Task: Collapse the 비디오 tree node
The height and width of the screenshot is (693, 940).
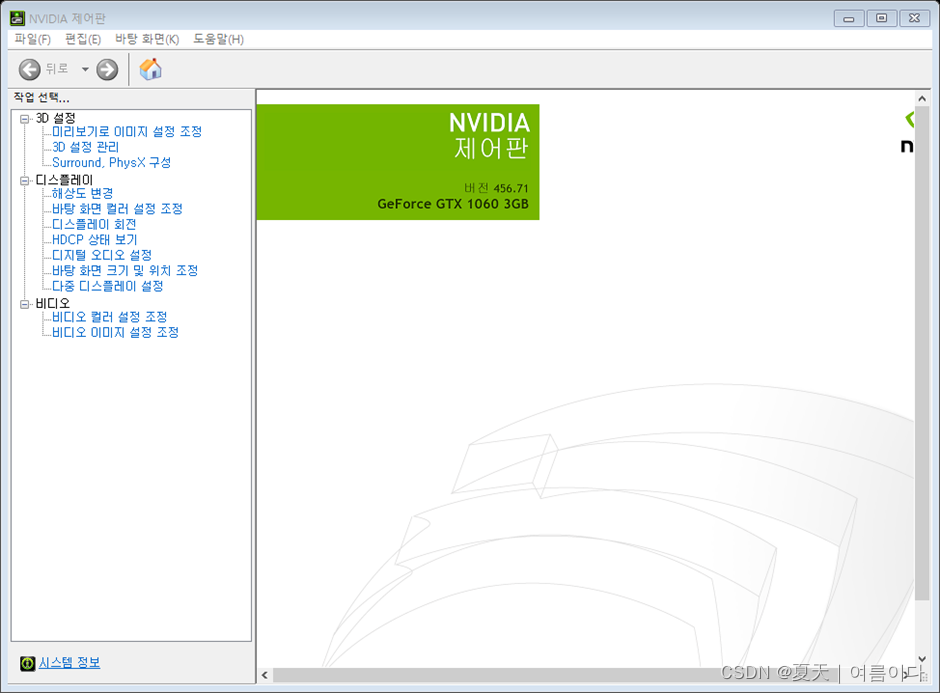Action: click(x=25, y=304)
